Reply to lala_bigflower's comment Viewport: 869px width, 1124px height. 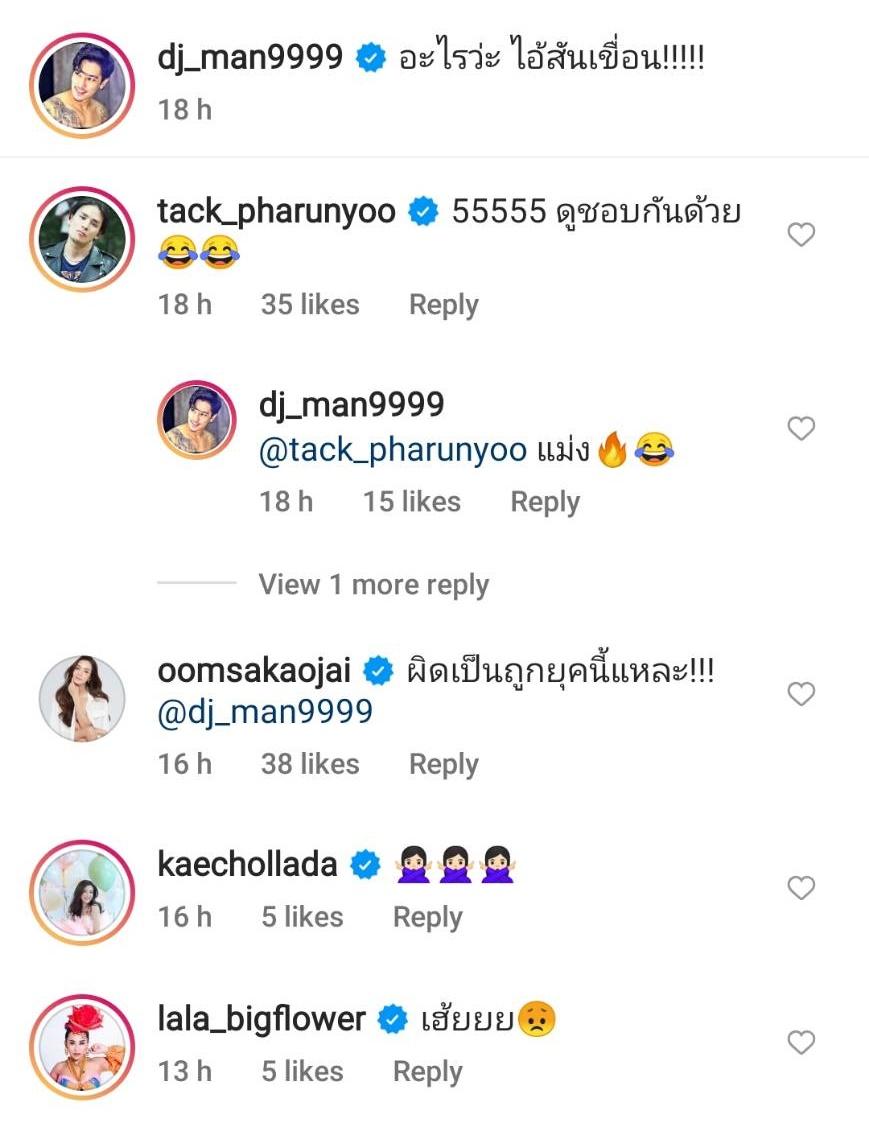427,1072
